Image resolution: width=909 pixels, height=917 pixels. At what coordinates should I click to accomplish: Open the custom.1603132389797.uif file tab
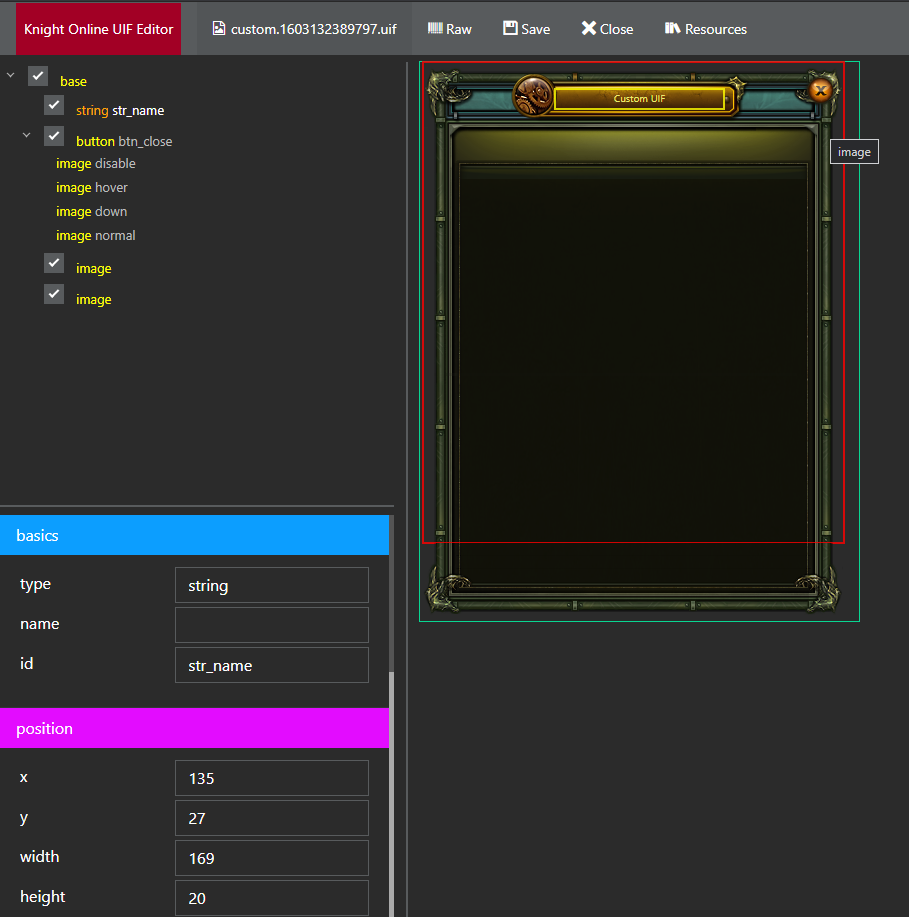304,29
